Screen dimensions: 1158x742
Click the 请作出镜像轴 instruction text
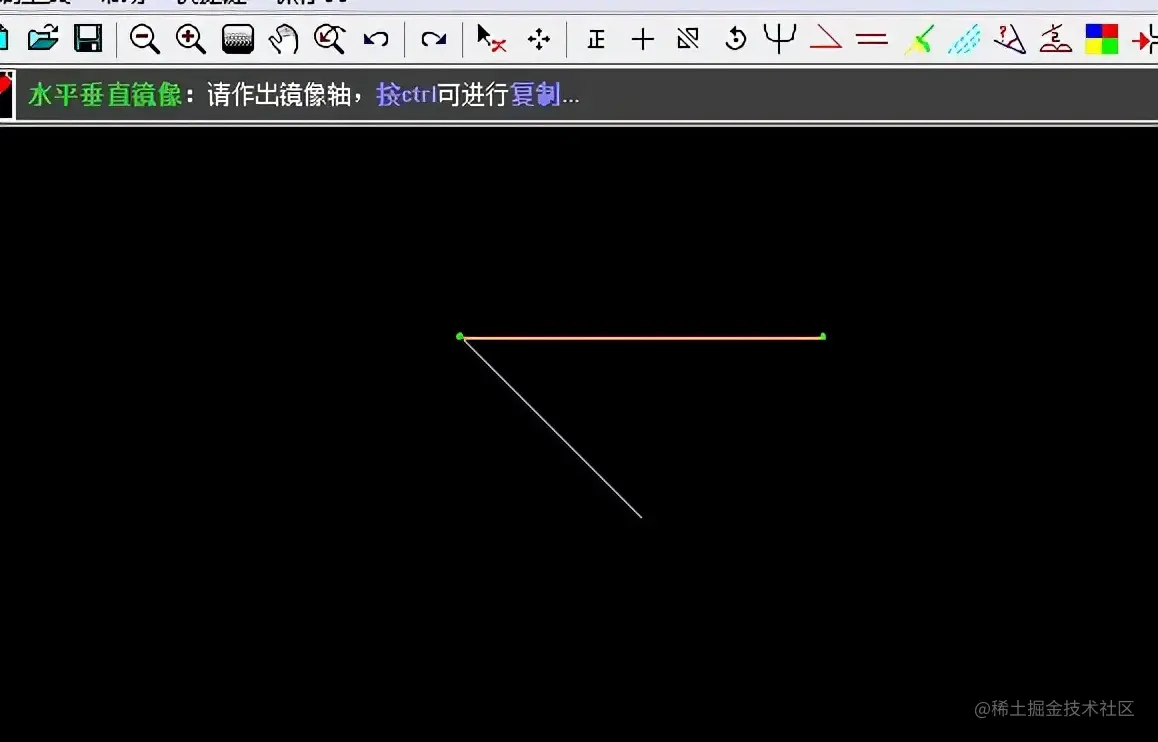pos(278,95)
